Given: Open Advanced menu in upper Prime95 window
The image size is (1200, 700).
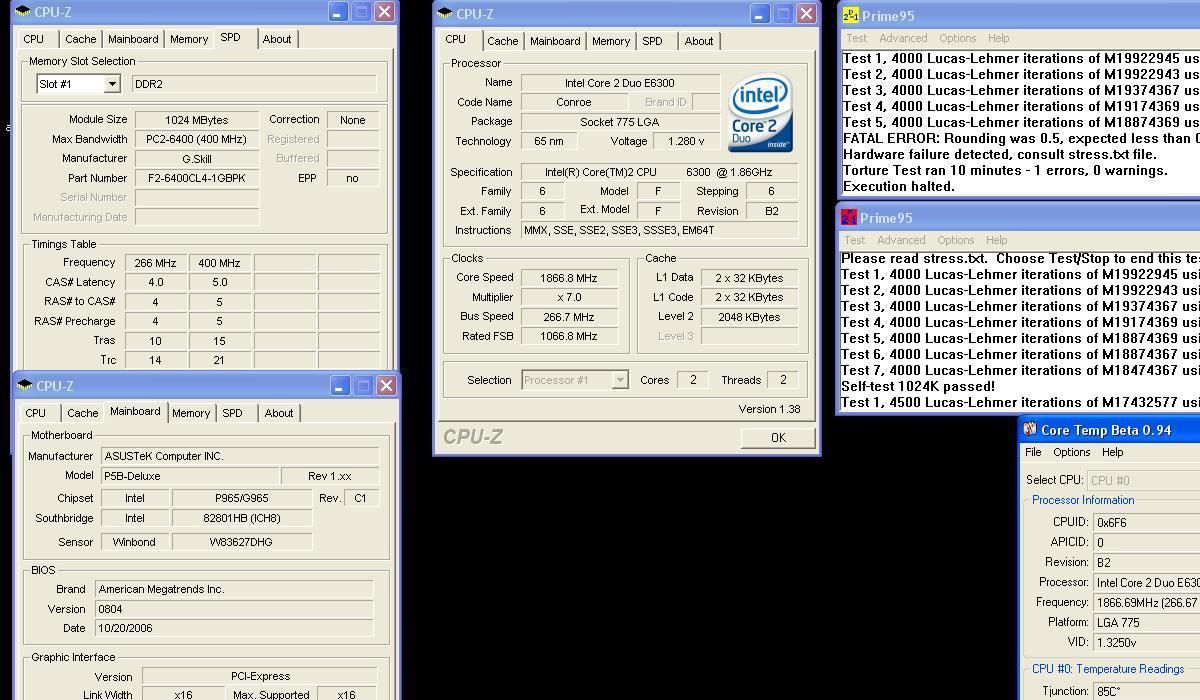Looking at the screenshot, I should click(x=903, y=38).
